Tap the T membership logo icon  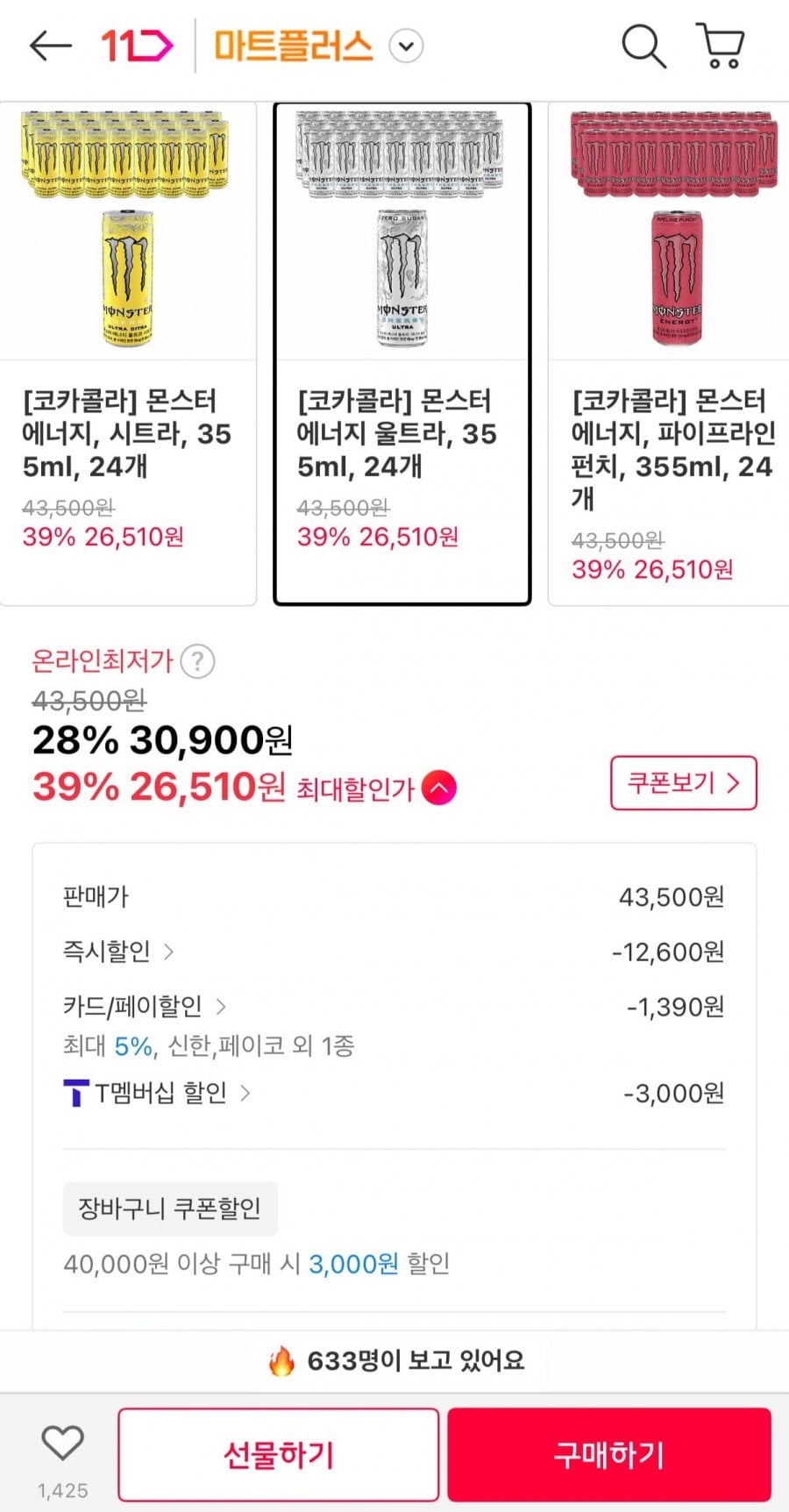pyautogui.click(x=76, y=1093)
